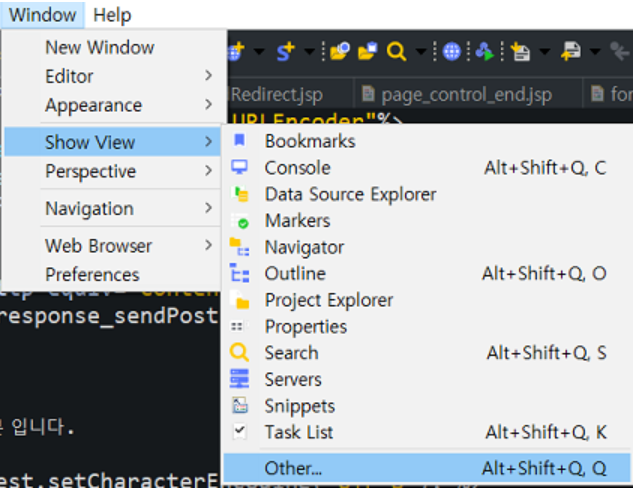Click the blue S new servlet toolbar icon
Screen dimensions: 636x490
click(285, 52)
